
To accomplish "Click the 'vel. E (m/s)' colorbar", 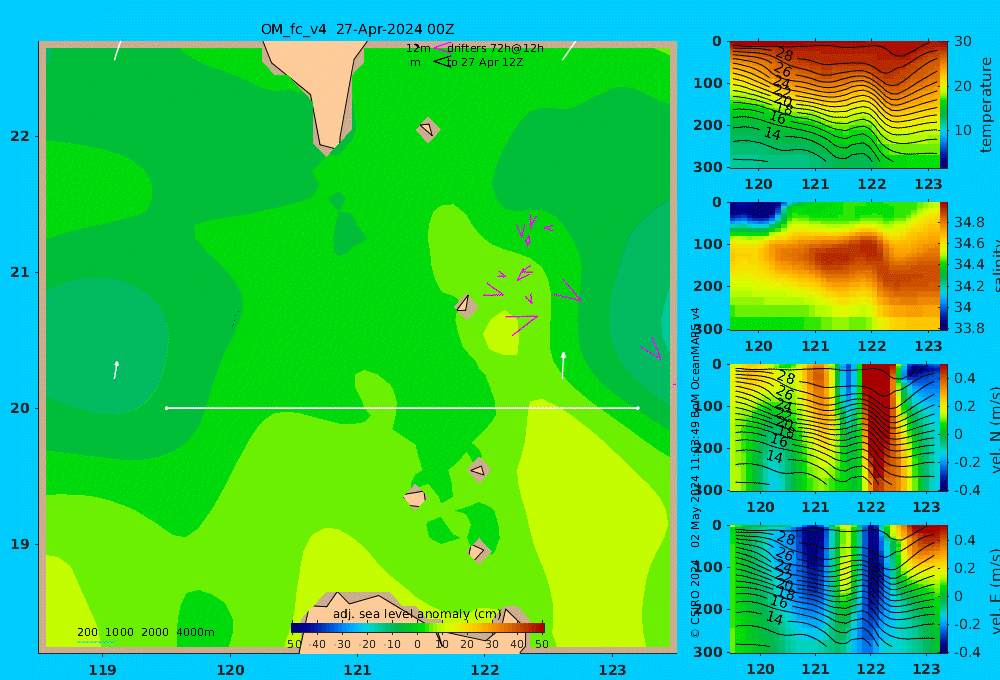I will pyautogui.click(x=944, y=589).
